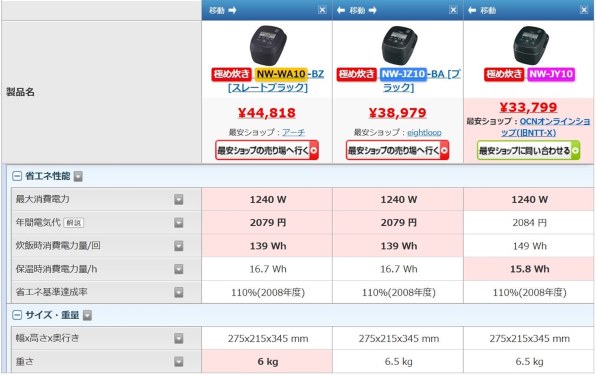
Task: Open the dropdown for 保温時消費電力量/h row
Action: (x=179, y=269)
